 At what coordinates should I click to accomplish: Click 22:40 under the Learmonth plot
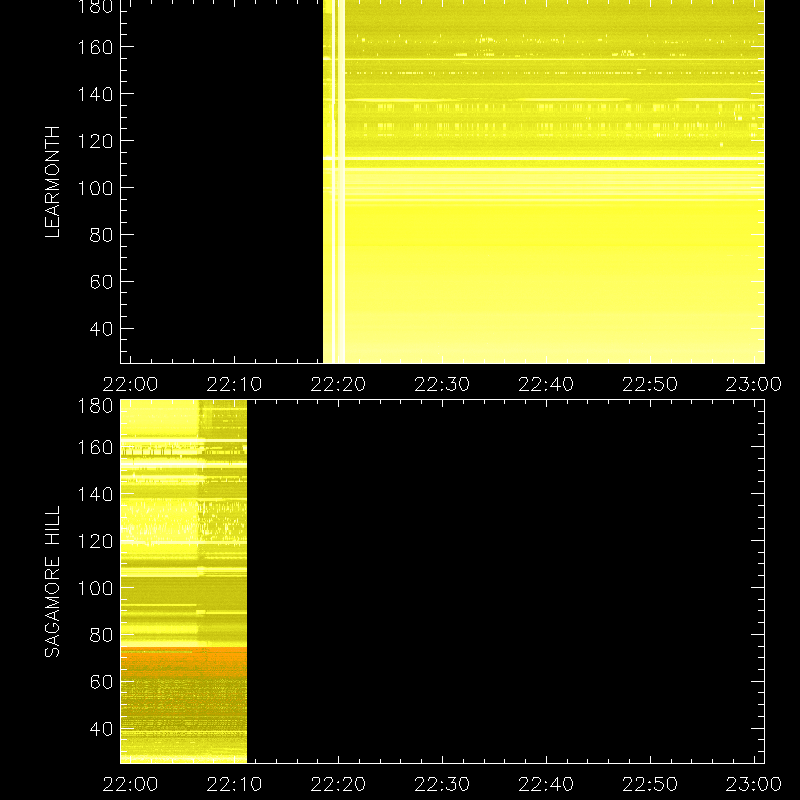(x=546, y=384)
